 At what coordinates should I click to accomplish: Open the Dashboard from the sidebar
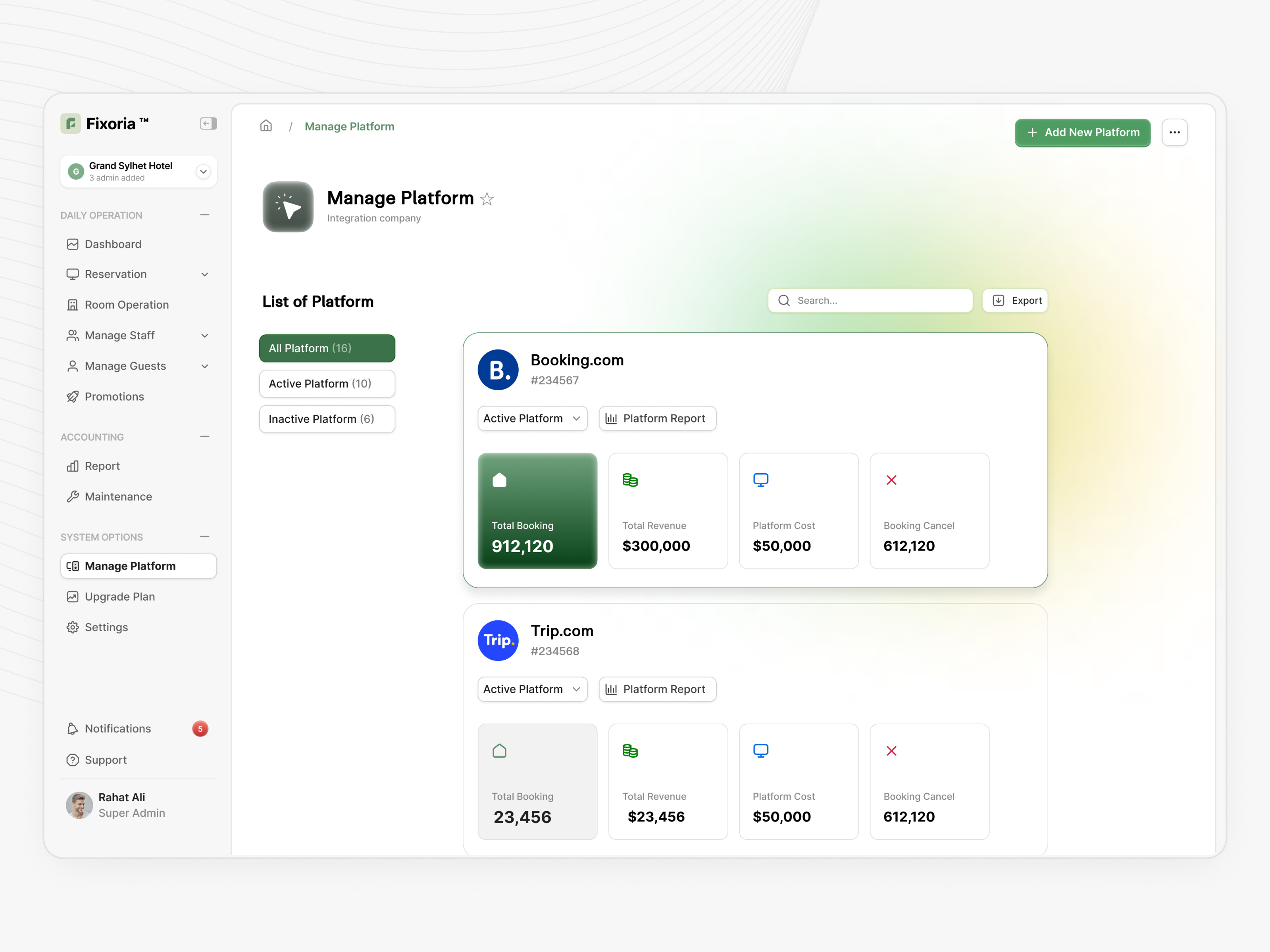tap(113, 244)
